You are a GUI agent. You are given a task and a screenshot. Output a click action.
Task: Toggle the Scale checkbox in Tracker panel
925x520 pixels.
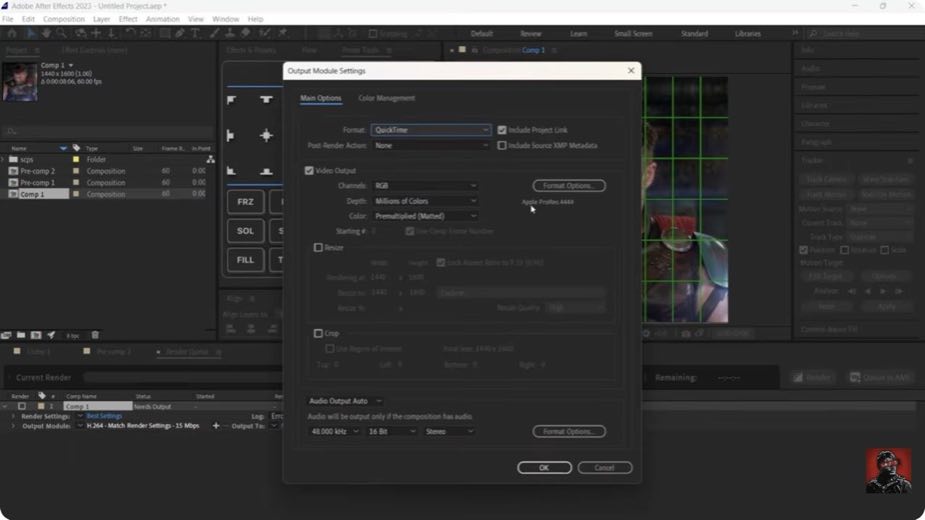point(885,250)
